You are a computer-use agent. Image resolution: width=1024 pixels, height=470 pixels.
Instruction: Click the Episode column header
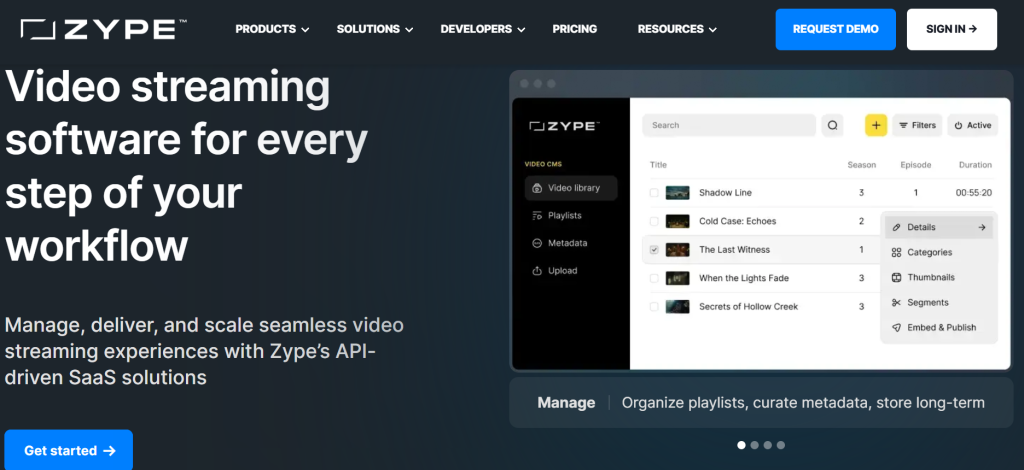pyautogui.click(x=916, y=165)
